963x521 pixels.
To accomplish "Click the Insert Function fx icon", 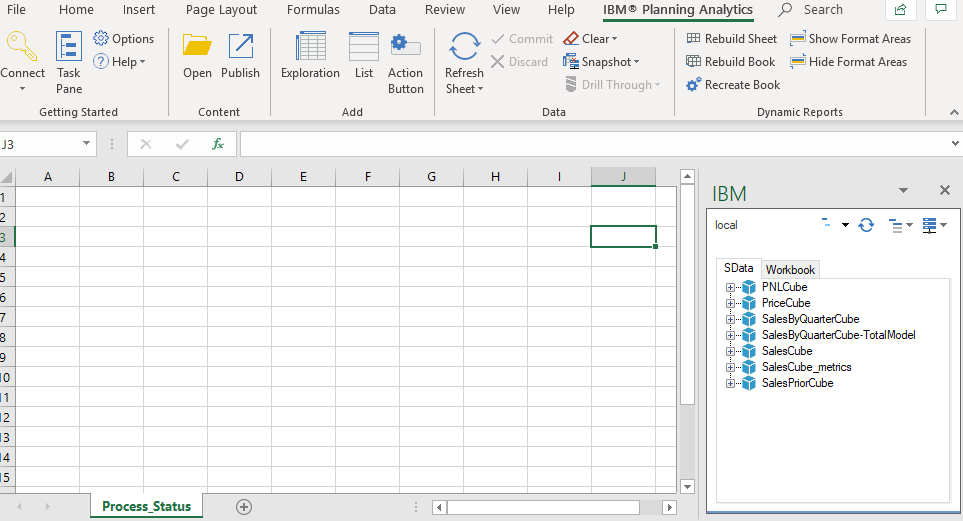I will pos(217,144).
